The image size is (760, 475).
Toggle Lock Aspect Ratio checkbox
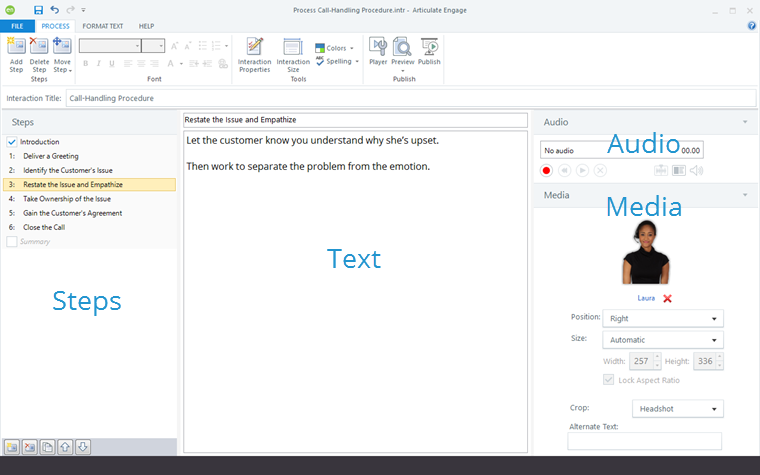(609, 380)
